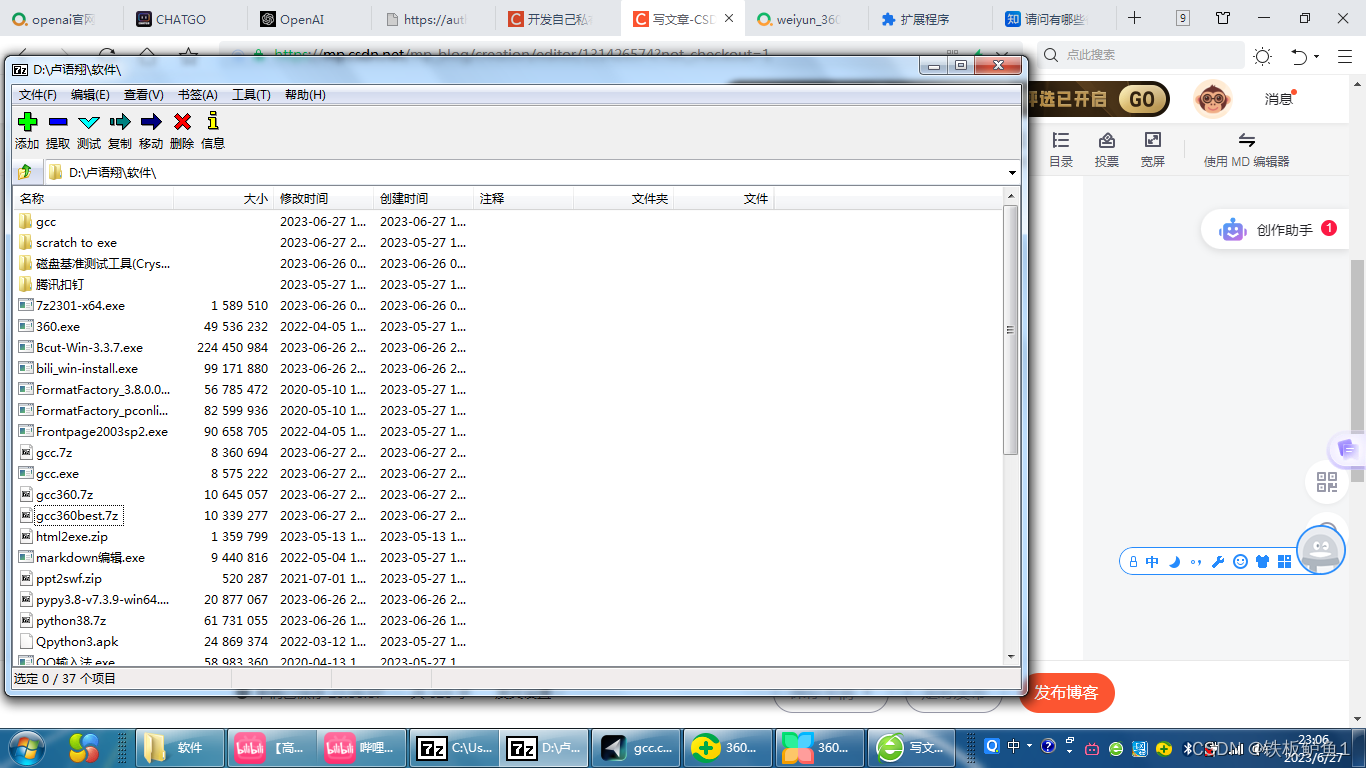Select the gcc.7z archive
Screen dimensions: 1366x768
point(54,453)
